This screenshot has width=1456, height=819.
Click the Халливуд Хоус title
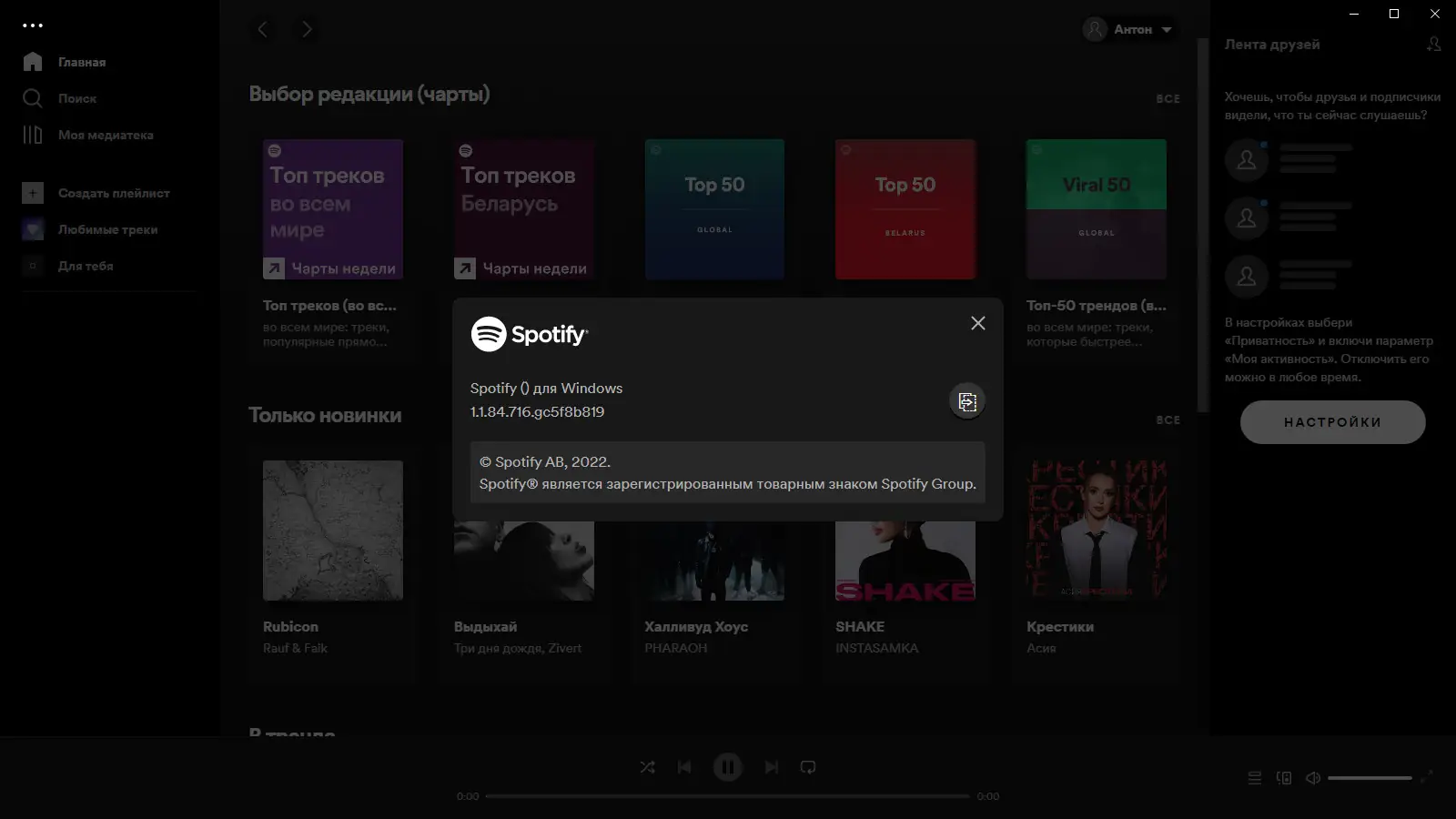tap(696, 626)
